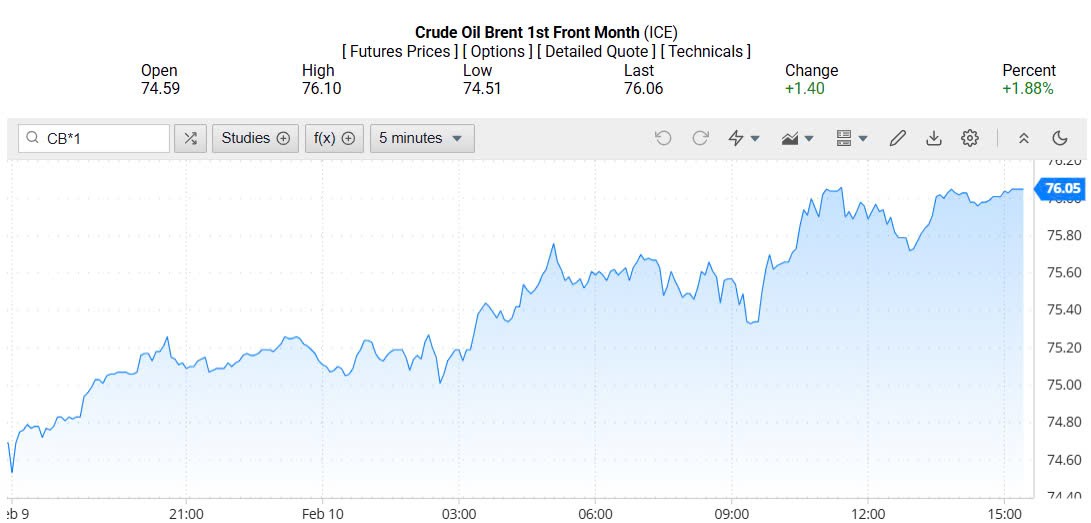Toggle dark mode moon icon
The height and width of the screenshot is (523, 1091).
1060,138
